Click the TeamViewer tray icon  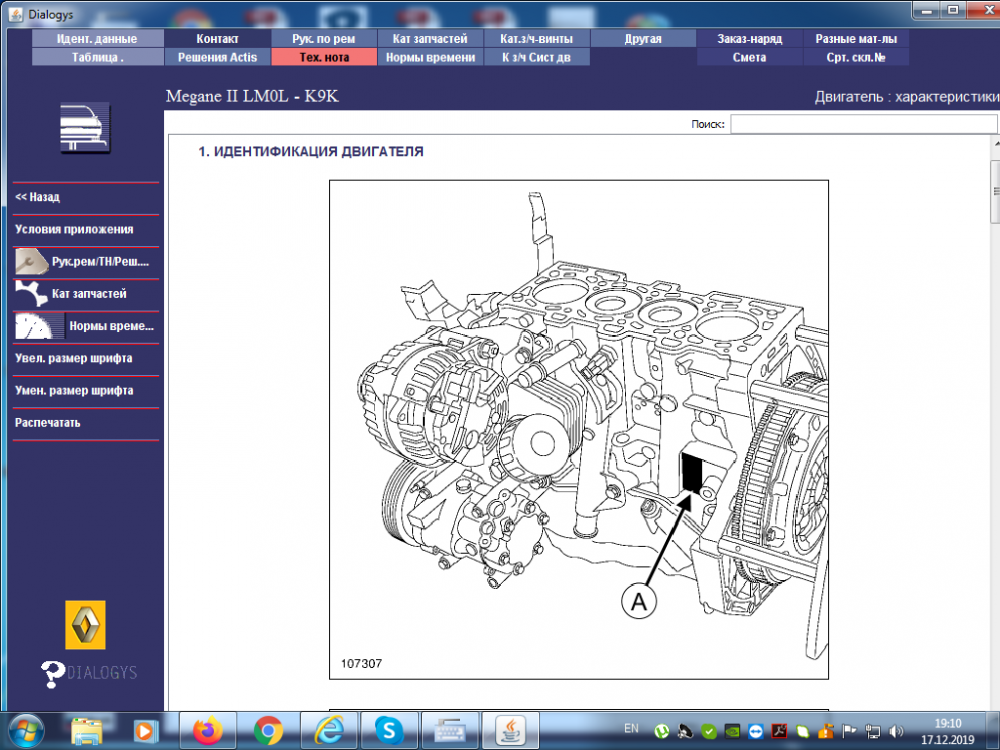(x=756, y=732)
